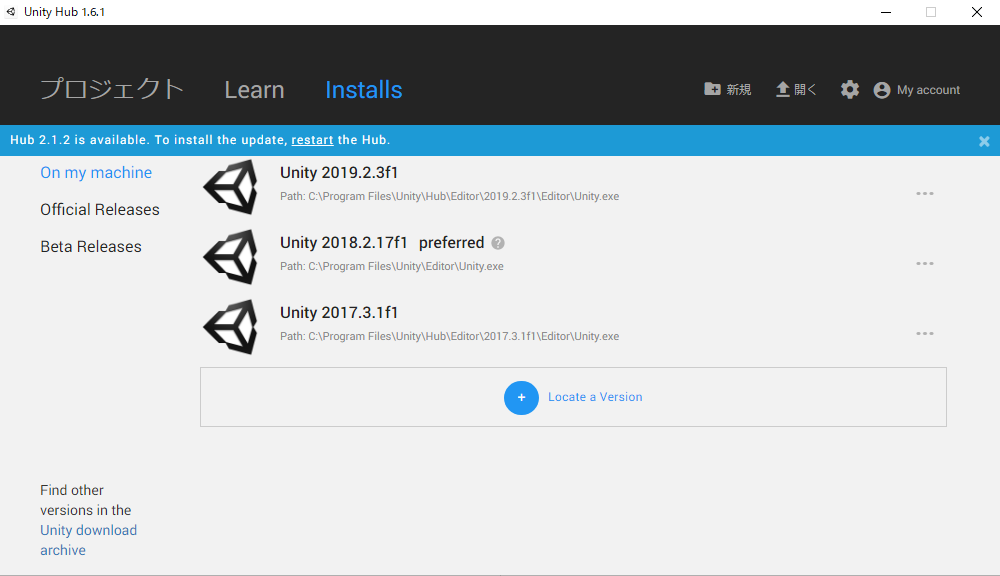Close the Unity Hub window

[x=977, y=12]
